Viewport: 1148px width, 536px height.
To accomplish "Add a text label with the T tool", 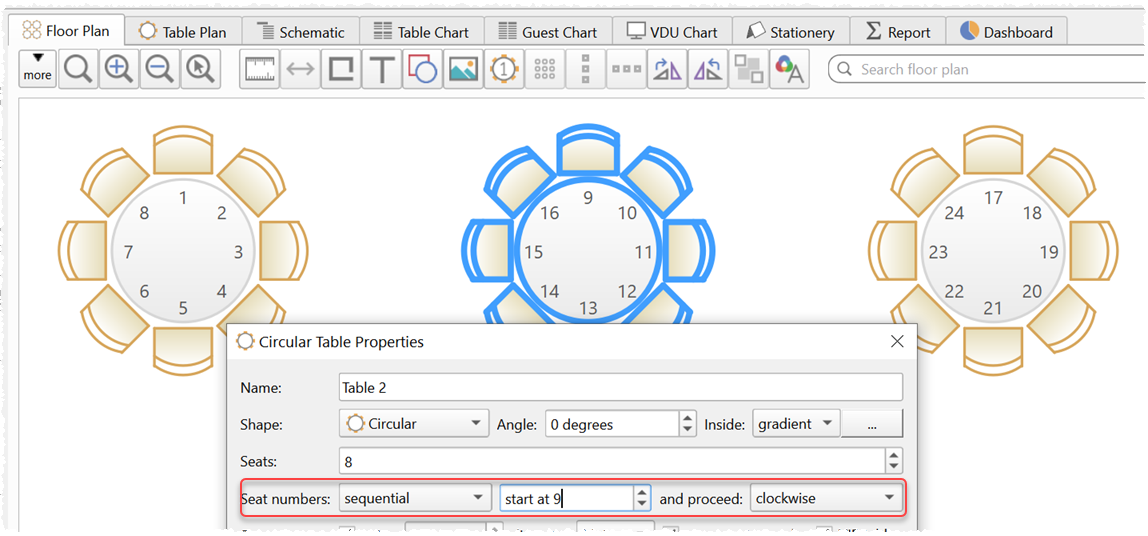I will click(x=382, y=70).
